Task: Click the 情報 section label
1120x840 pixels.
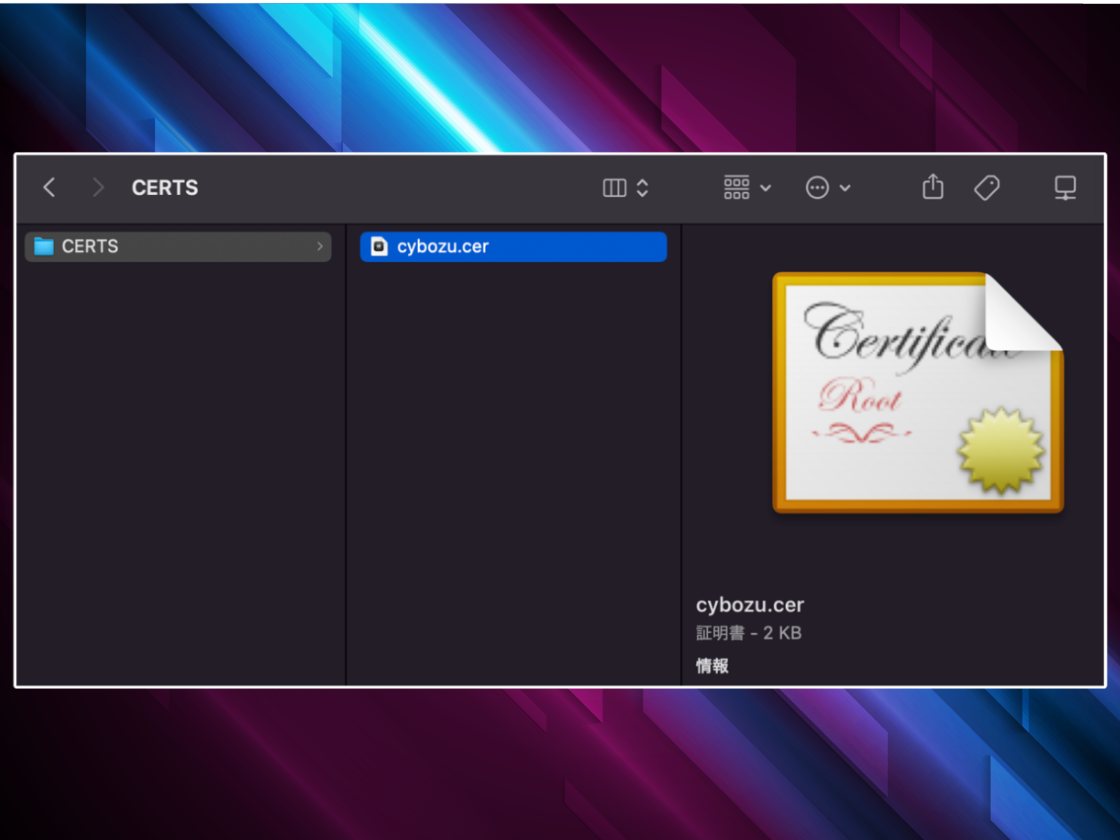Action: pos(712,666)
